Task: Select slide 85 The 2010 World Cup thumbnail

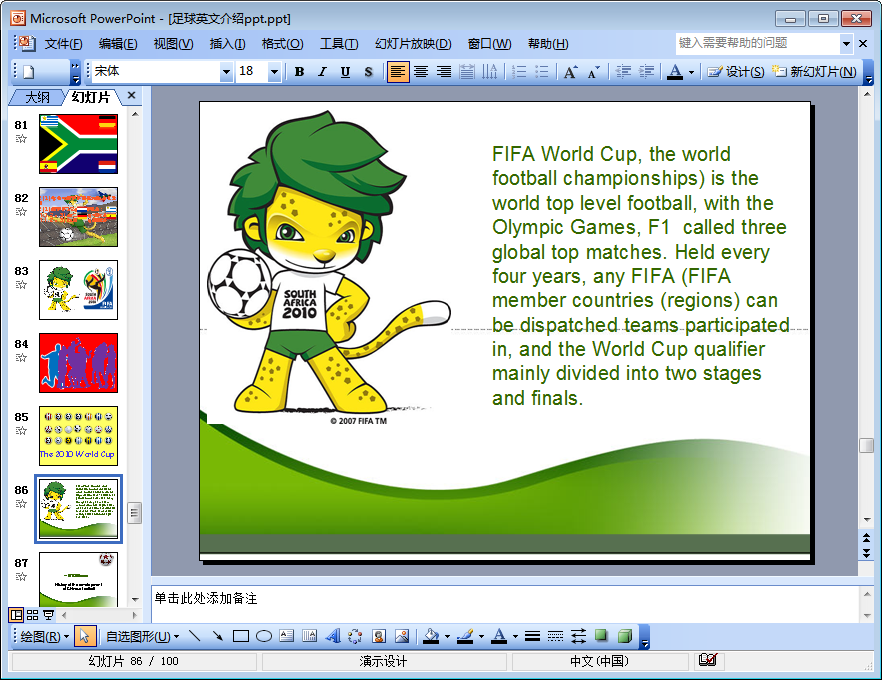Action: [78, 436]
